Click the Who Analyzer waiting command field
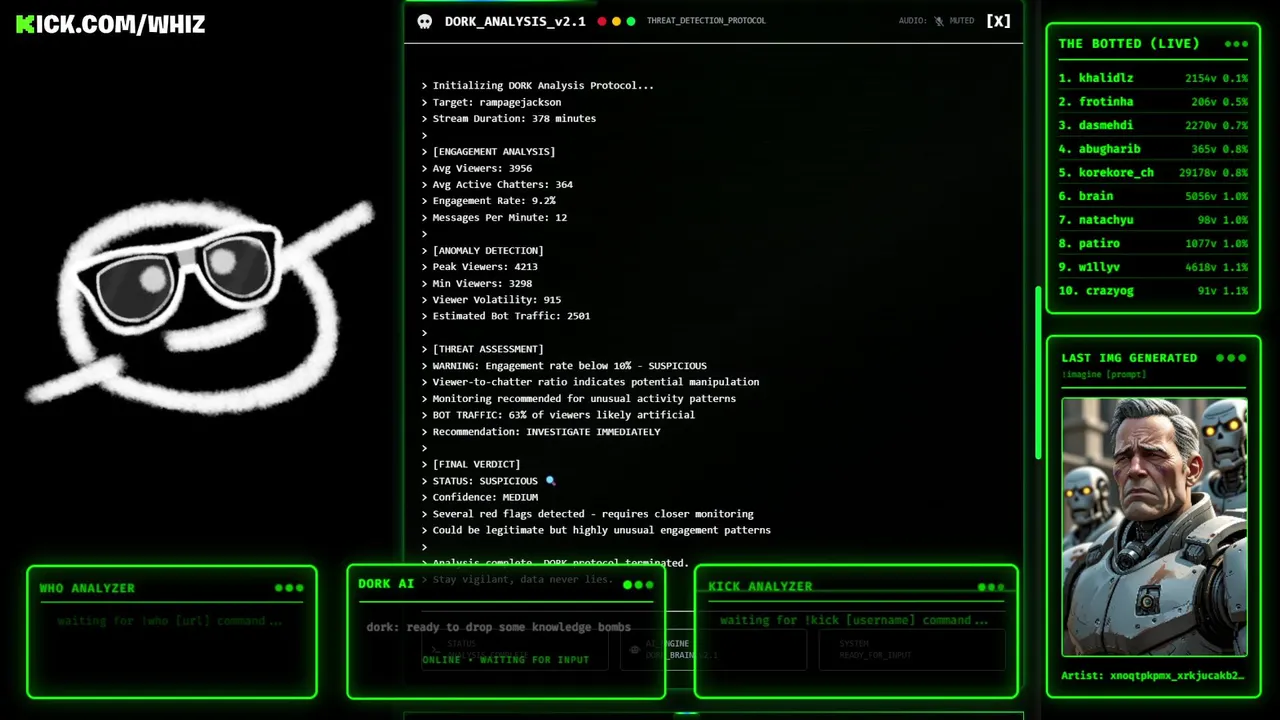Image resolution: width=1280 pixels, height=720 pixels. coord(170,621)
